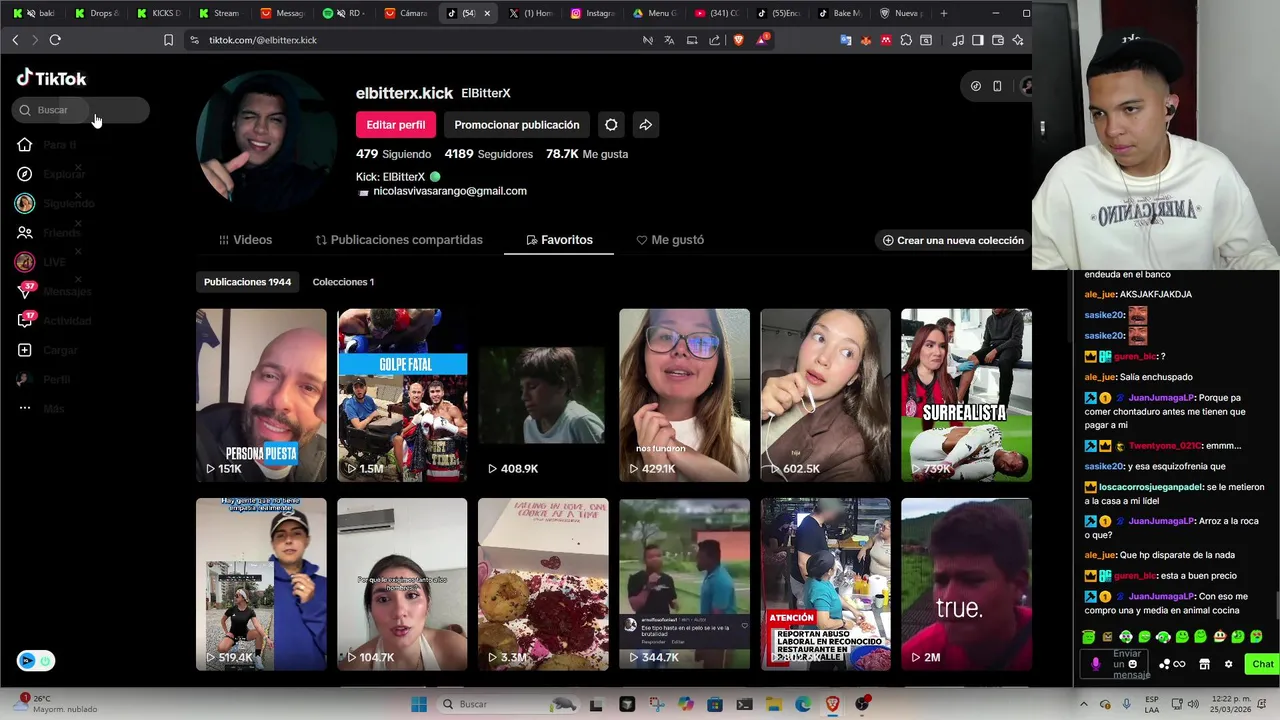This screenshot has height=720, width=1280.
Task: Open the LIVE sidebar item
Action: click(x=40, y=262)
